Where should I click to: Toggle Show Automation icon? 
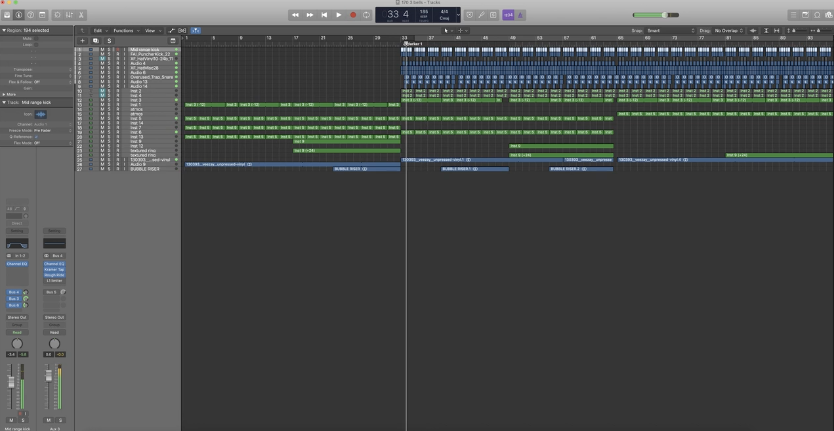tap(172, 31)
